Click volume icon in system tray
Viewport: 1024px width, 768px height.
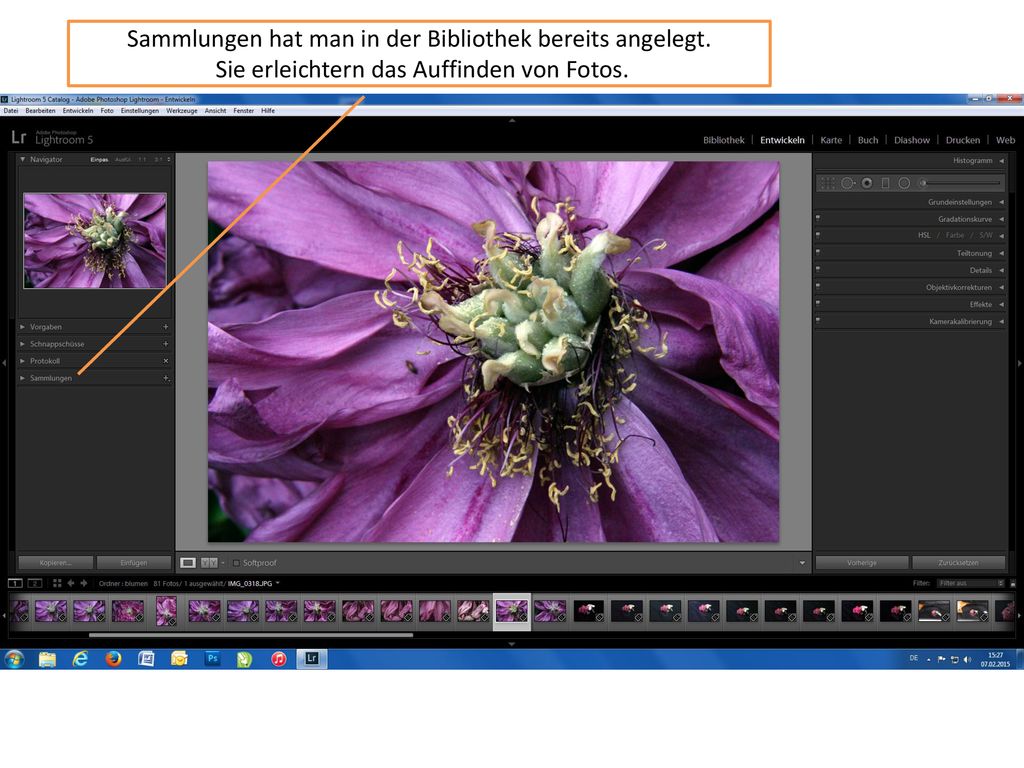click(967, 660)
